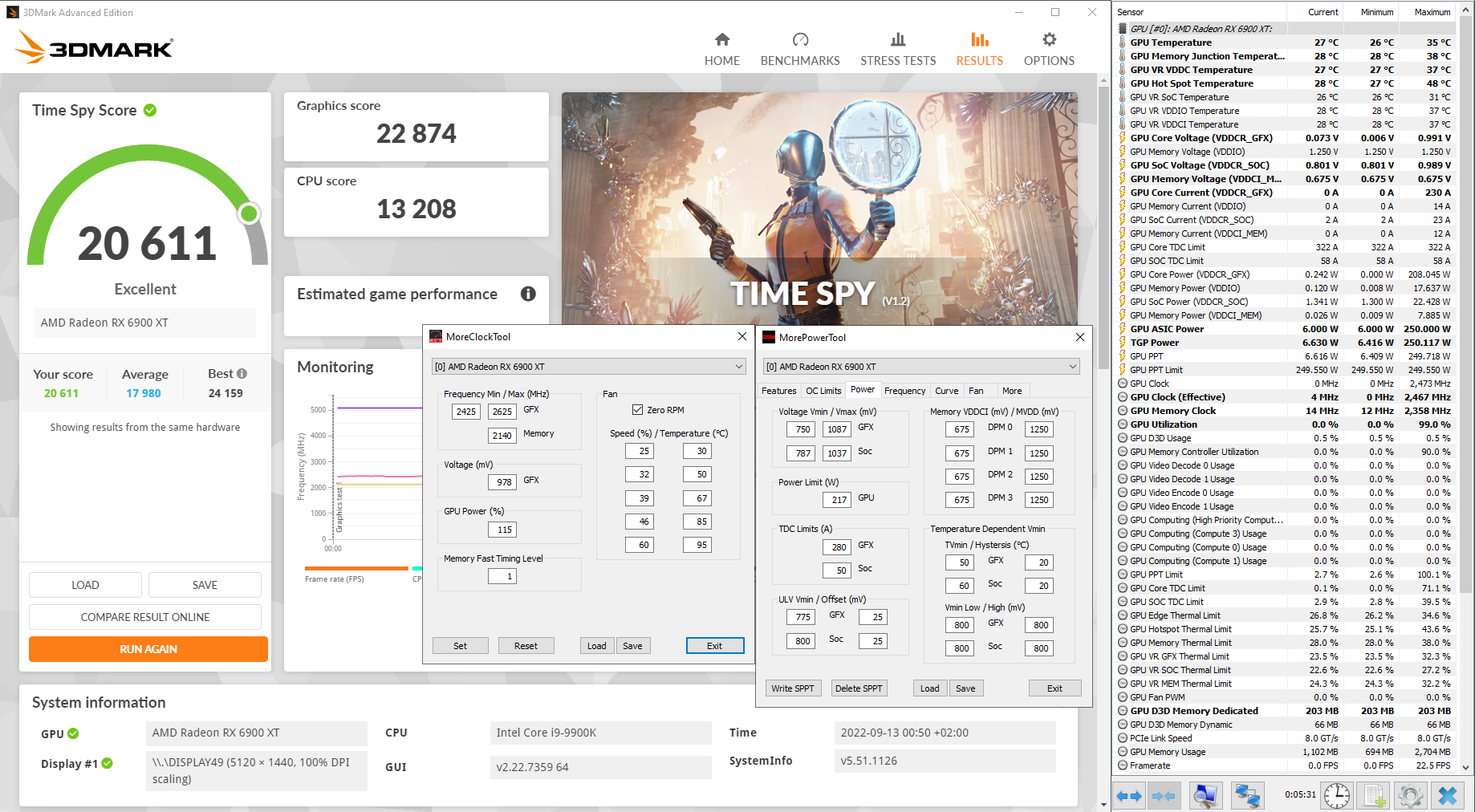Collapse sensor layout with inward arrows button

click(1164, 796)
